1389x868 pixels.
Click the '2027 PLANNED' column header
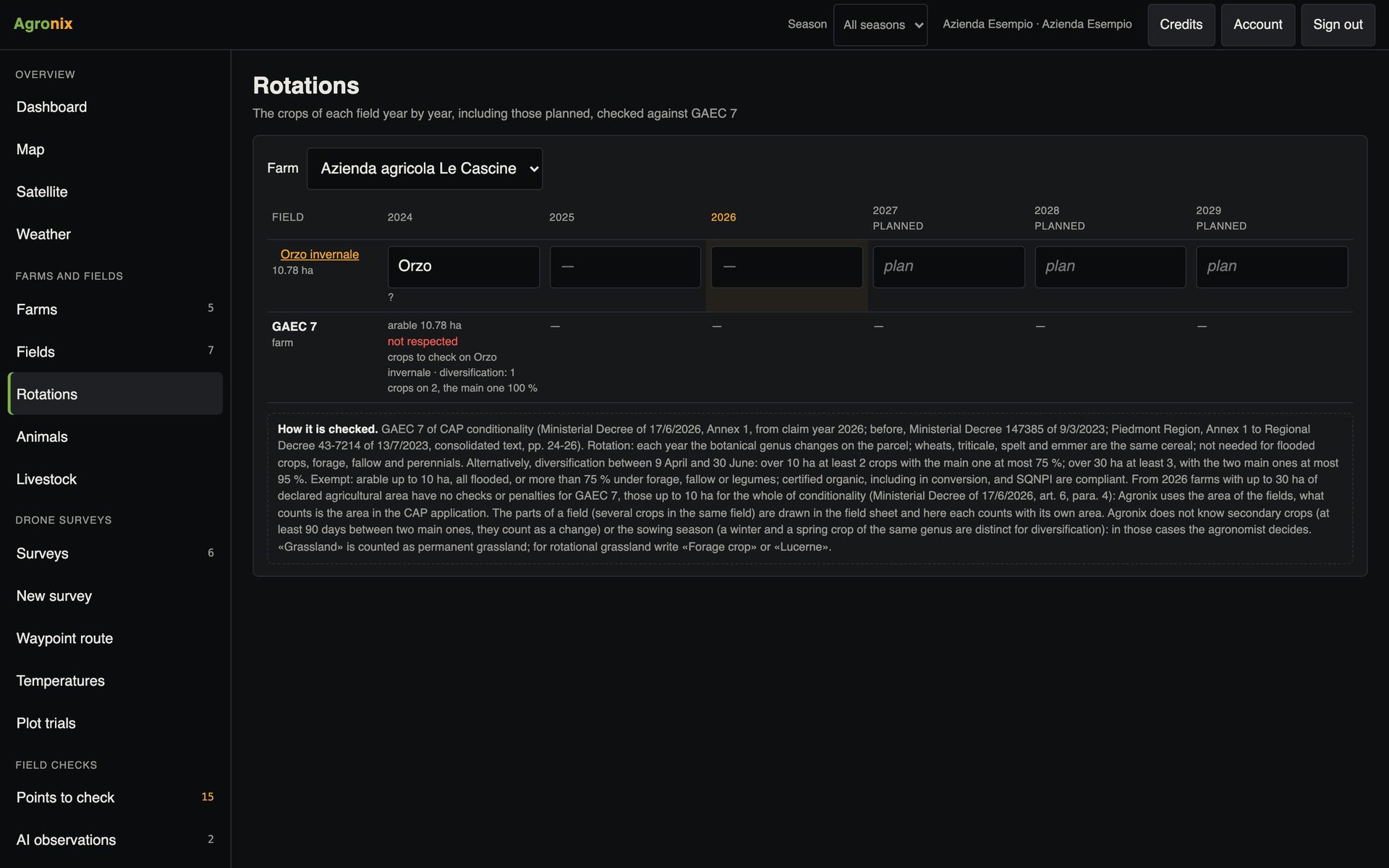pyautogui.click(x=898, y=218)
